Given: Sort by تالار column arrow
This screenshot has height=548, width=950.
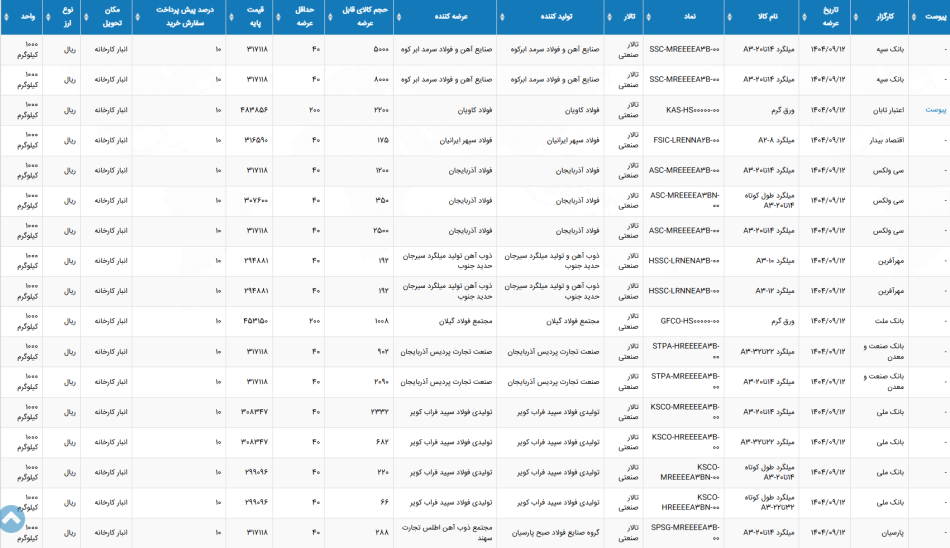Looking at the screenshot, I should [x=609, y=17].
